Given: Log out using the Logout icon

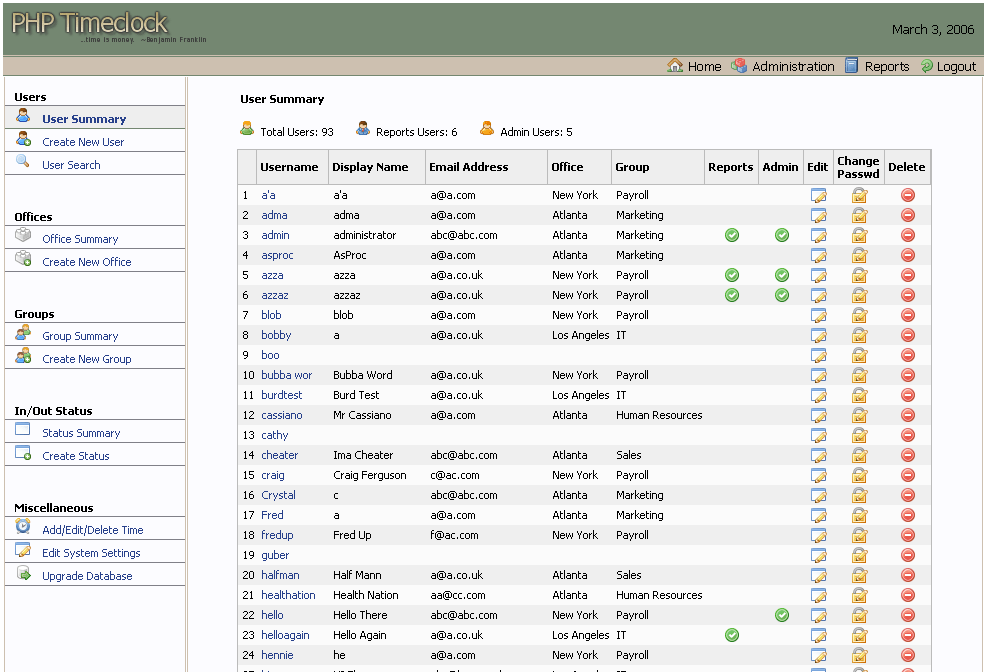Looking at the screenshot, I should click(x=929, y=66).
